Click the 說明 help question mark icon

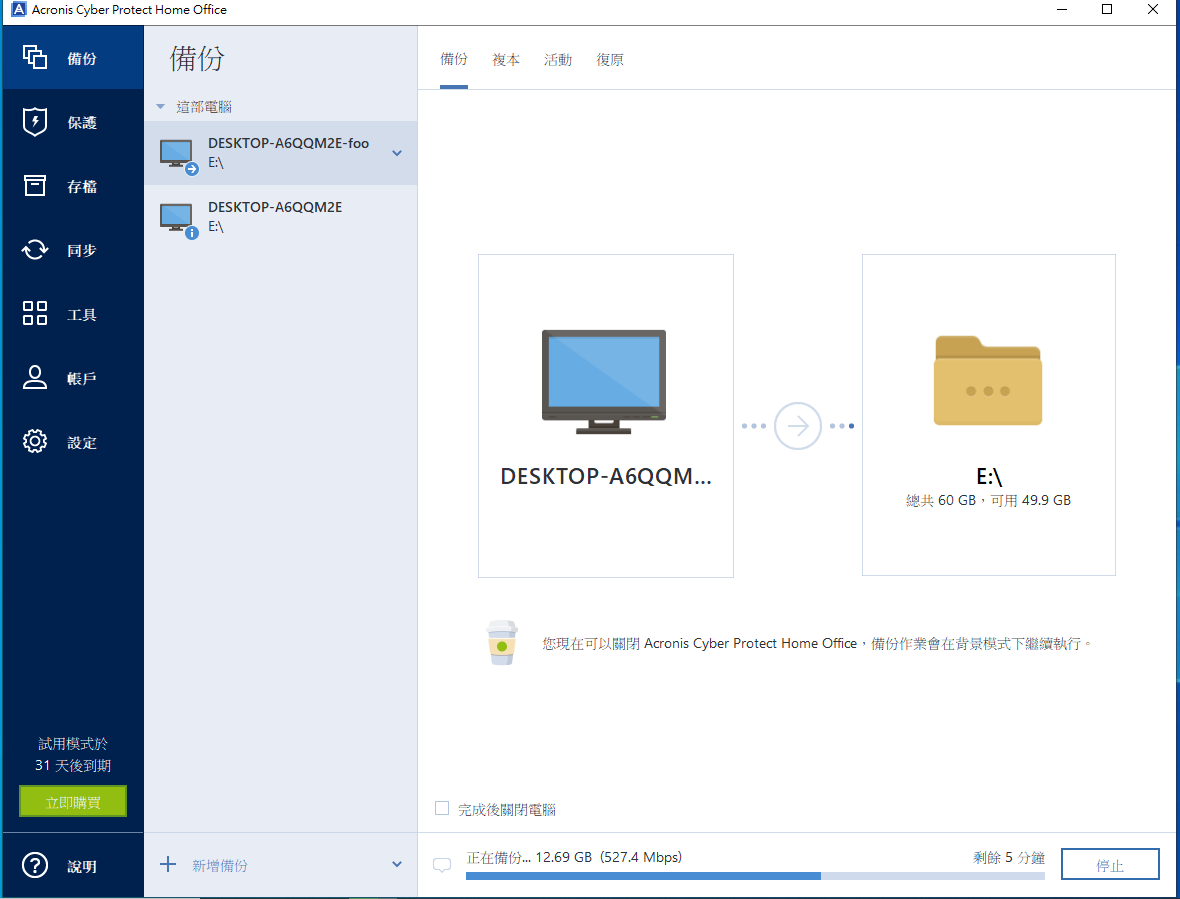point(35,866)
